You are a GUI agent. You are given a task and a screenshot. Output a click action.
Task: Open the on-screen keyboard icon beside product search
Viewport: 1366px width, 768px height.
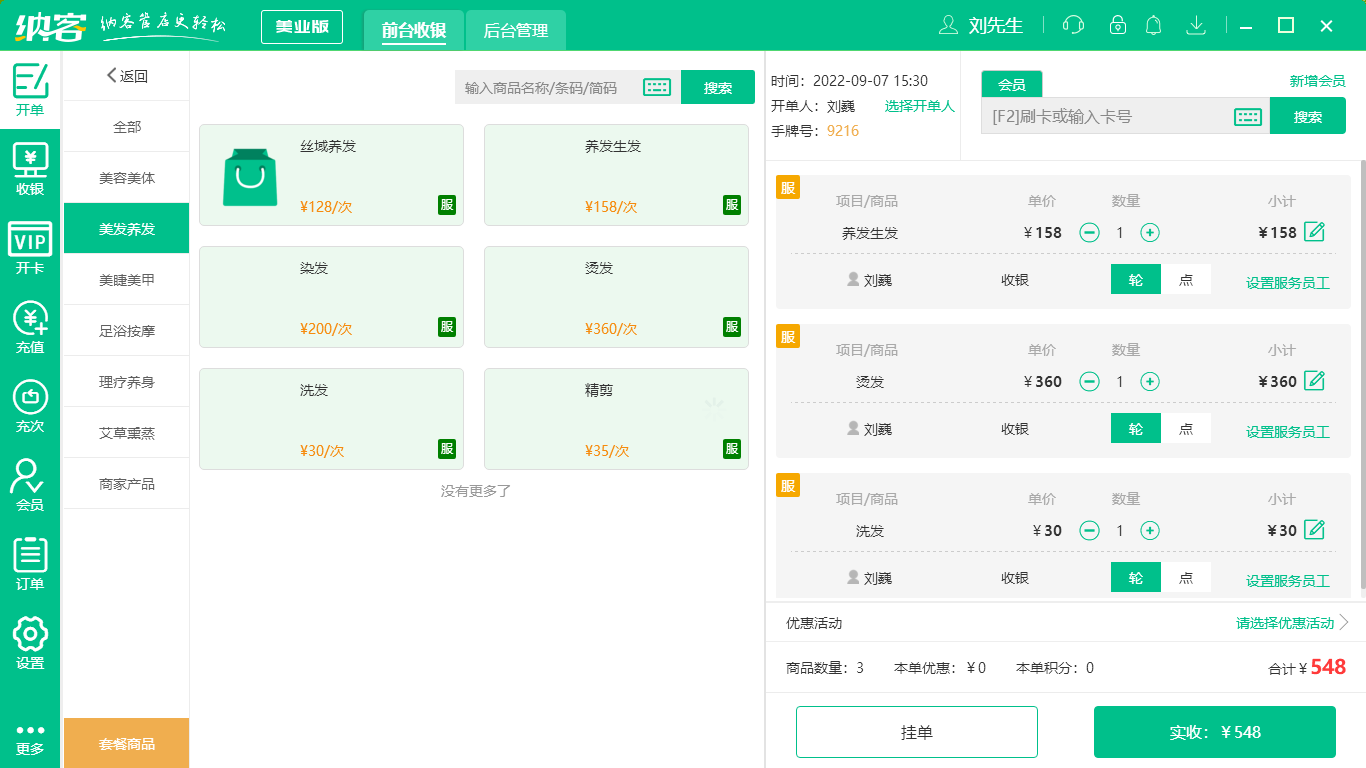(x=657, y=87)
